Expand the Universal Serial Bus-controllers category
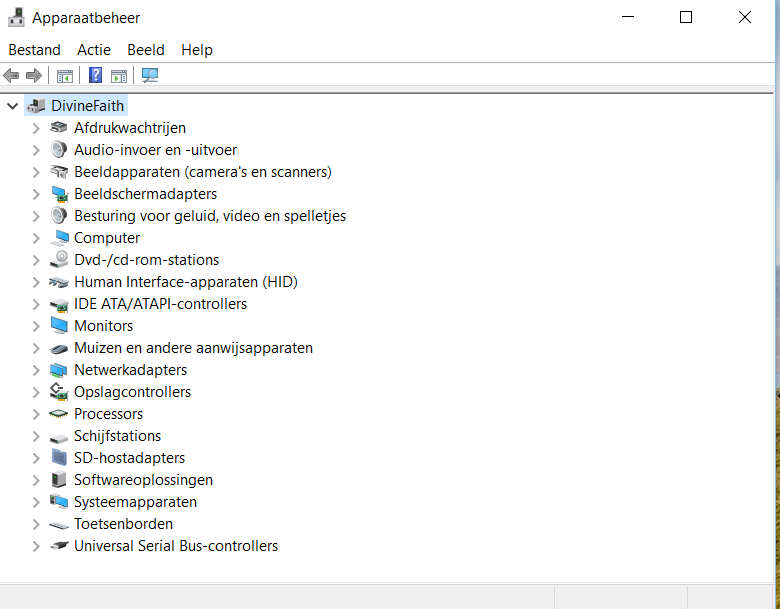 tap(36, 546)
